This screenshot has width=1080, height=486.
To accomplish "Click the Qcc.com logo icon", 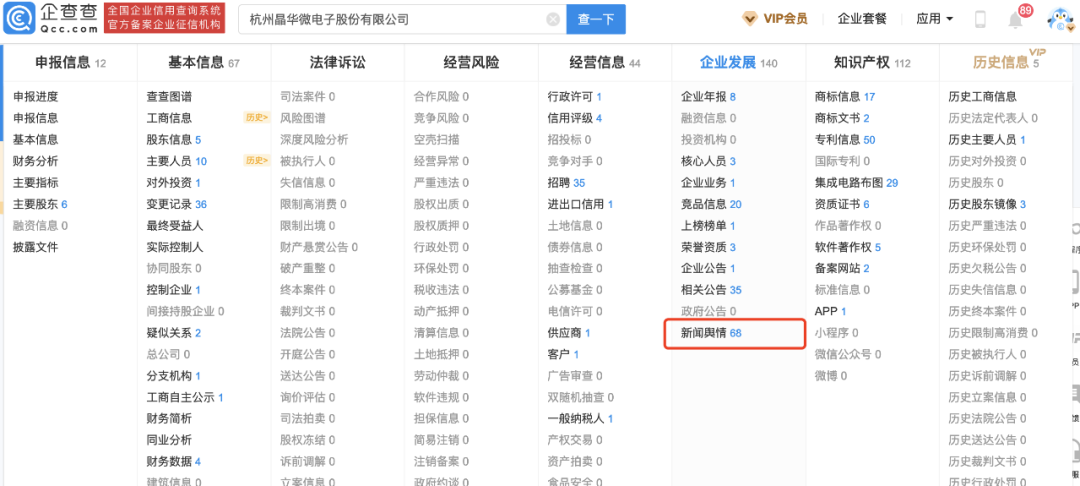I will (20, 20).
